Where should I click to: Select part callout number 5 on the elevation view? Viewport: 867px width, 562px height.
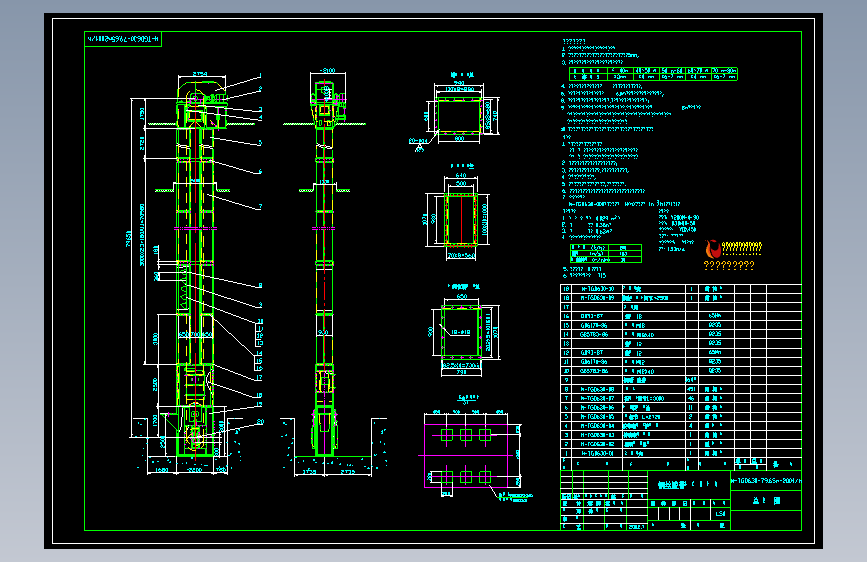(x=260, y=143)
